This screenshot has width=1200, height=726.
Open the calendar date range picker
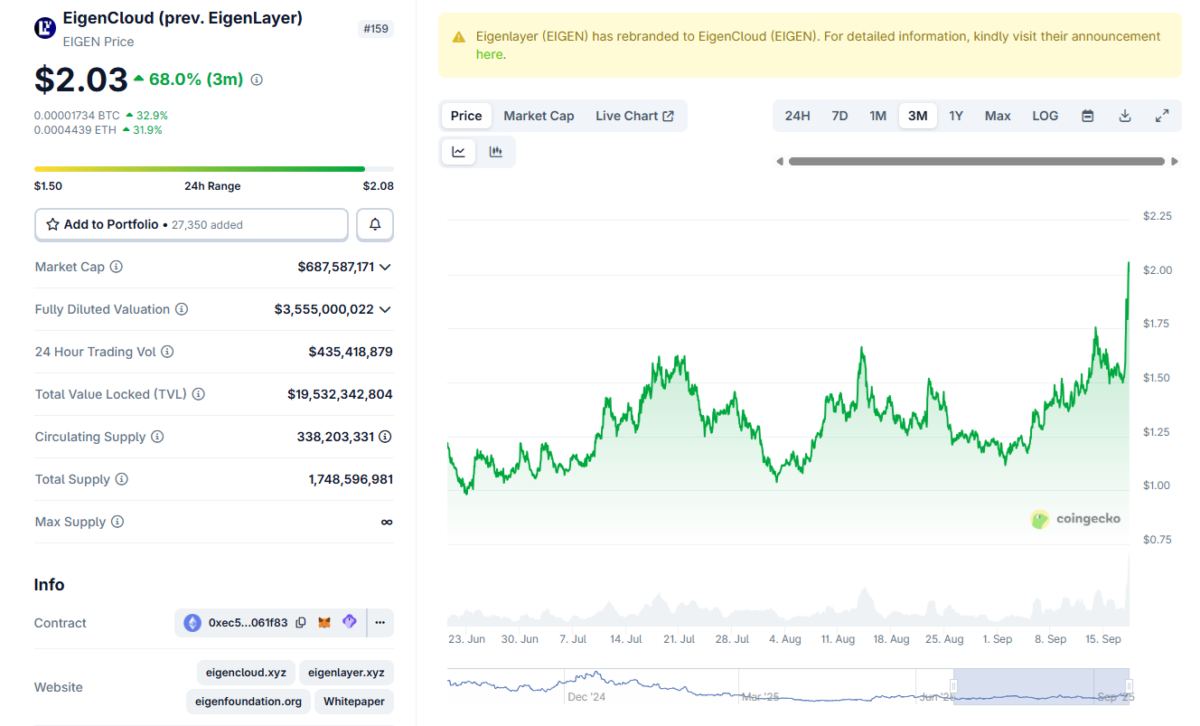click(1087, 115)
